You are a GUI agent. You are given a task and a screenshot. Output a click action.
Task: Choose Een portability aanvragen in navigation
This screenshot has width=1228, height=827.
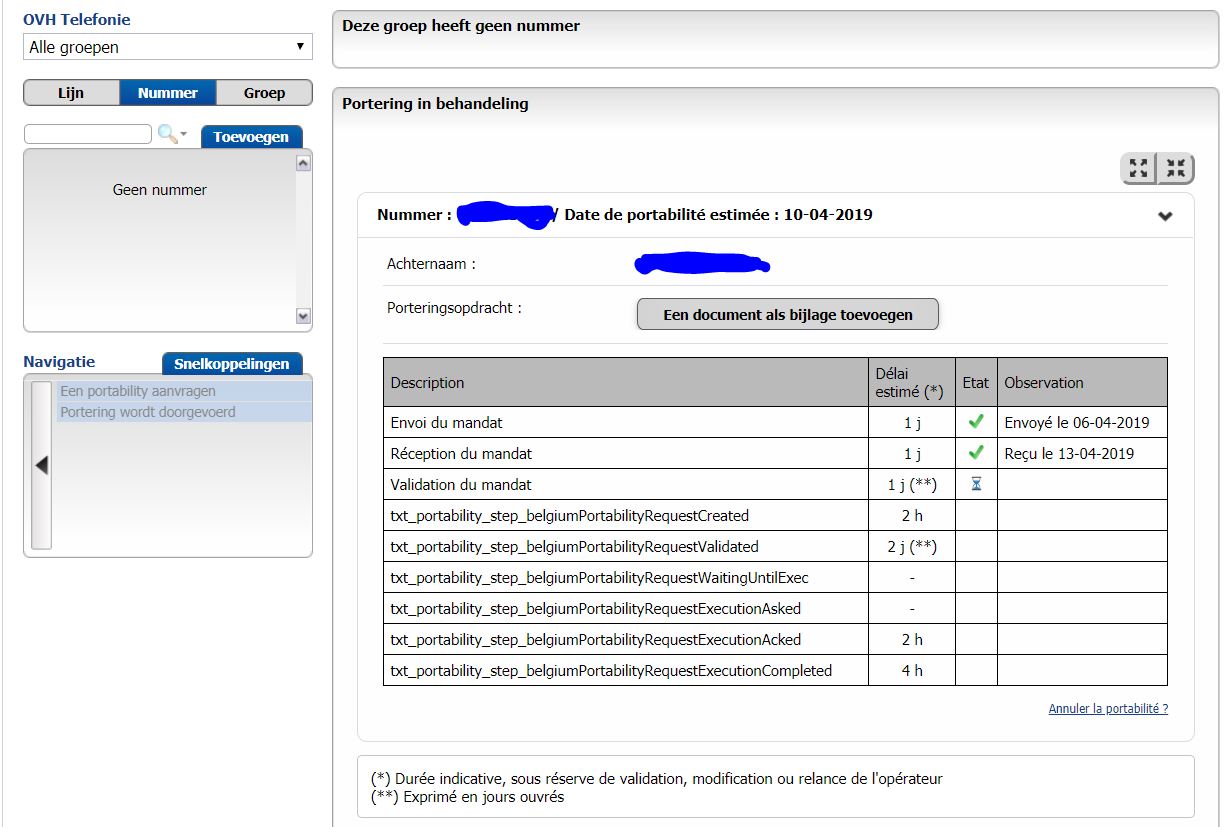138,391
